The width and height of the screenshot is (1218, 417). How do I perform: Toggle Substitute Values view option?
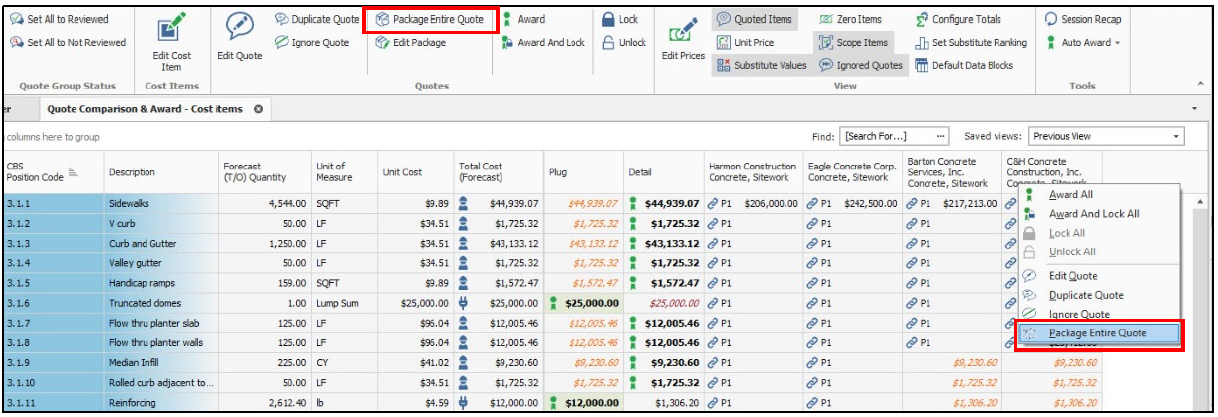(x=760, y=65)
